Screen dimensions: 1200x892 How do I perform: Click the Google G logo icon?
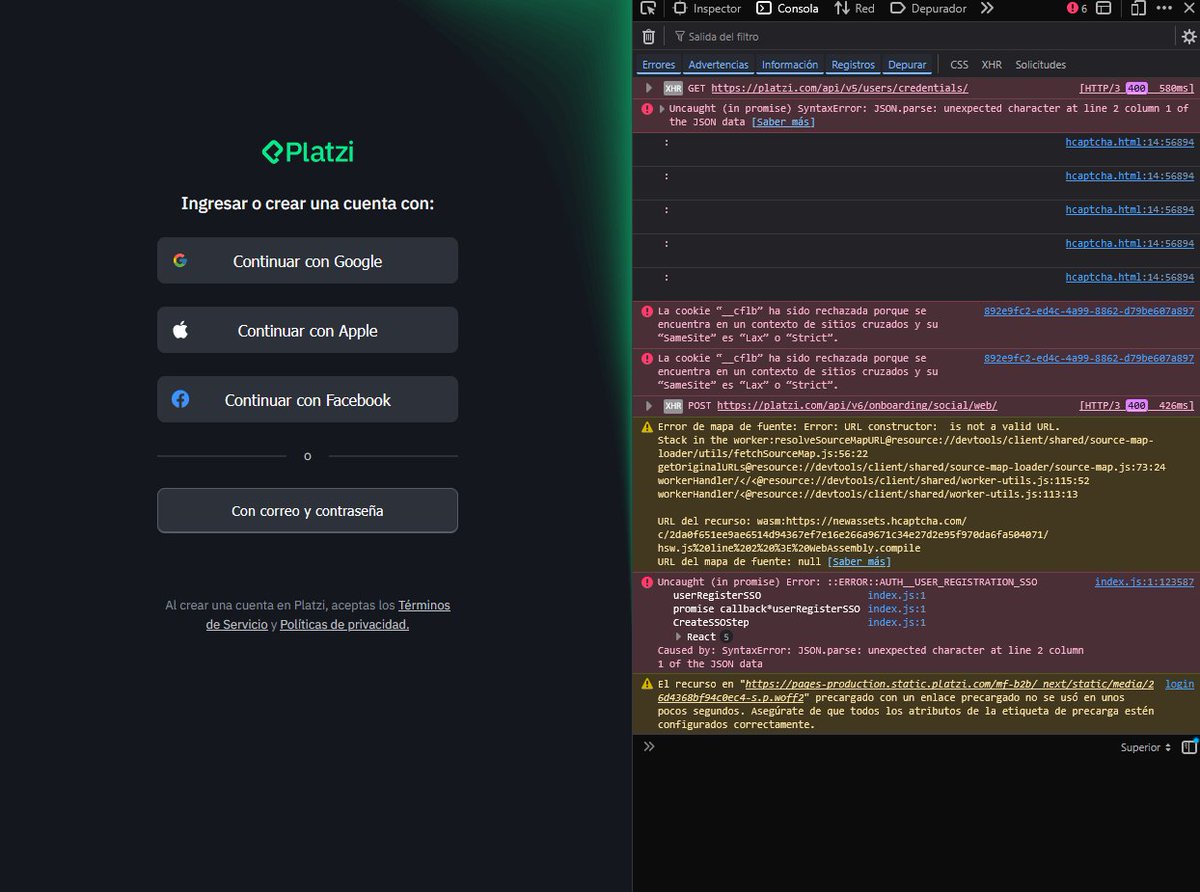(180, 260)
